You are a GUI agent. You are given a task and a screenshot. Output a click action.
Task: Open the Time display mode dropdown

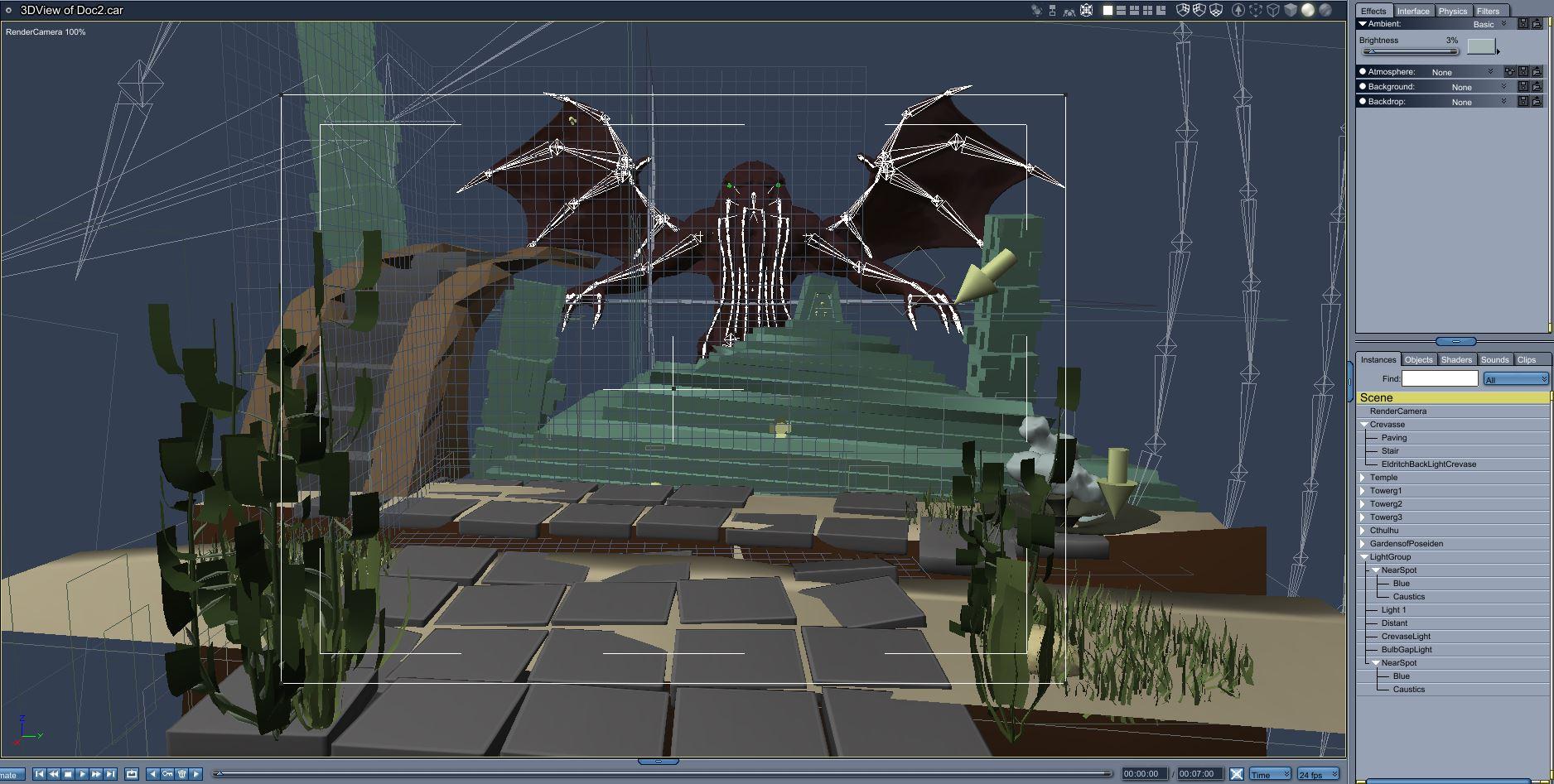(1270, 774)
